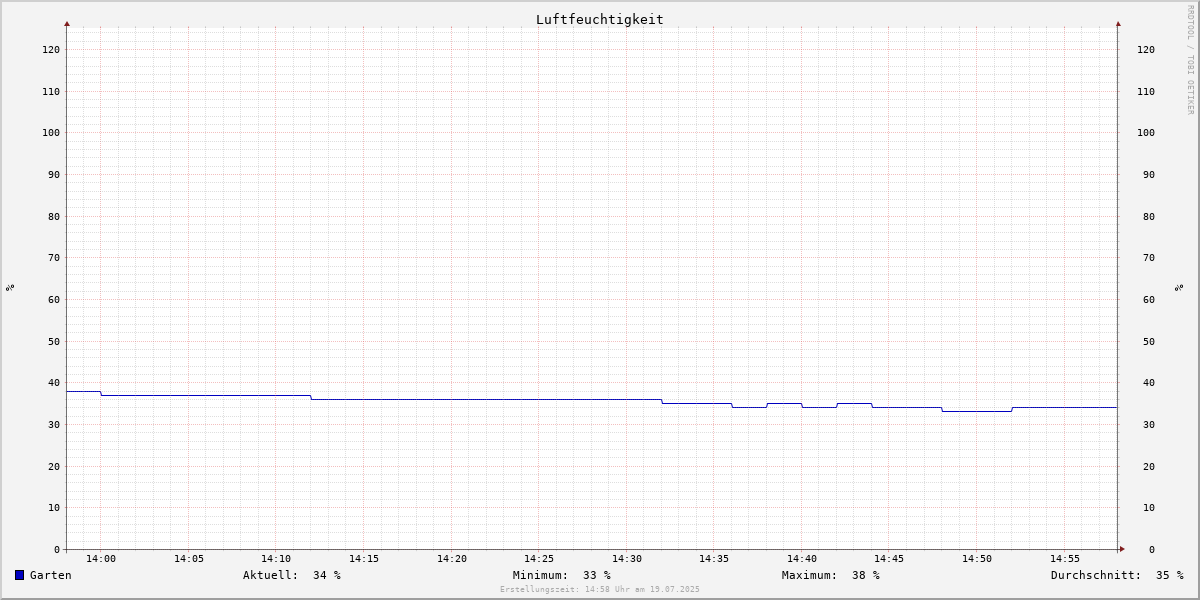Click the Erstellungszeit timestamp footer text
Viewport: 1200px width, 600px height.
600,590
